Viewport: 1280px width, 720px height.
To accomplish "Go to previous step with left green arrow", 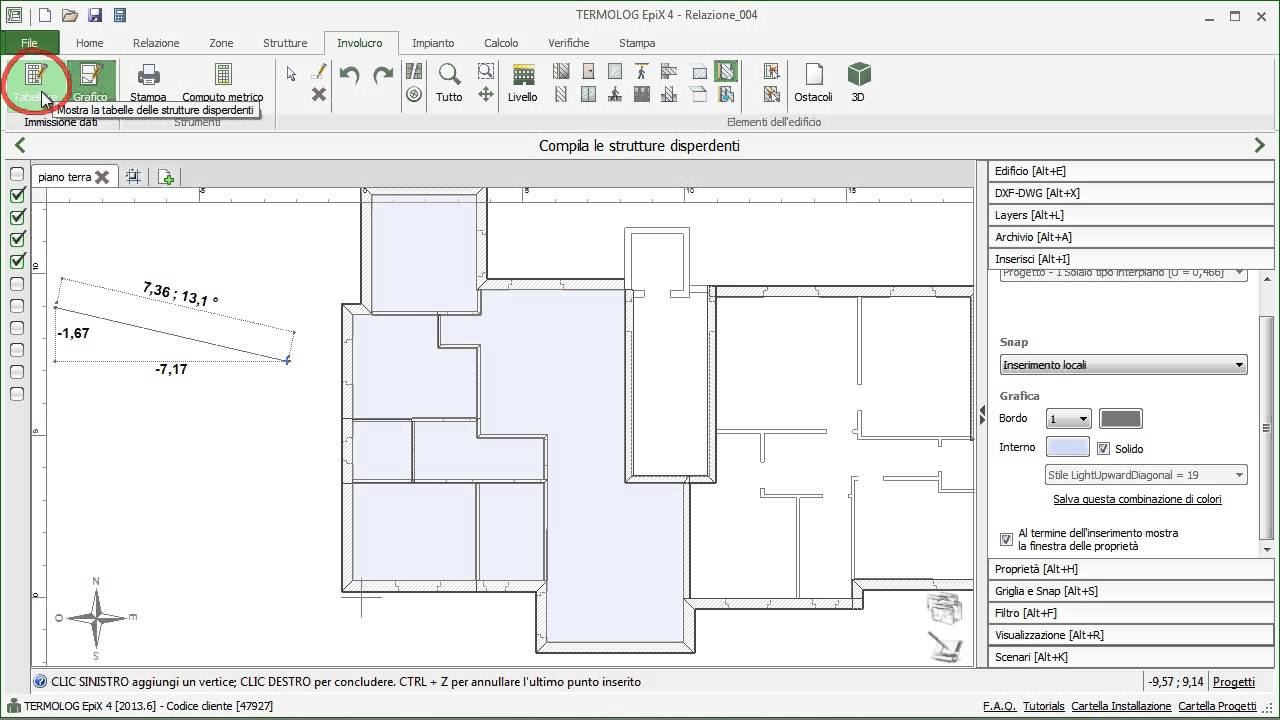I will (x=20, y=145).
